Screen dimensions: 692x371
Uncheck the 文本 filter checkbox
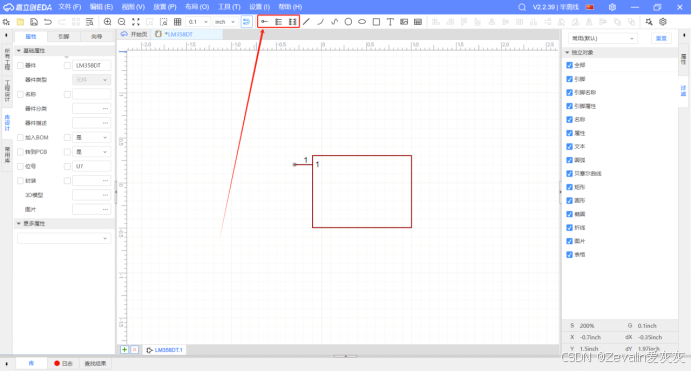point(569,146)
